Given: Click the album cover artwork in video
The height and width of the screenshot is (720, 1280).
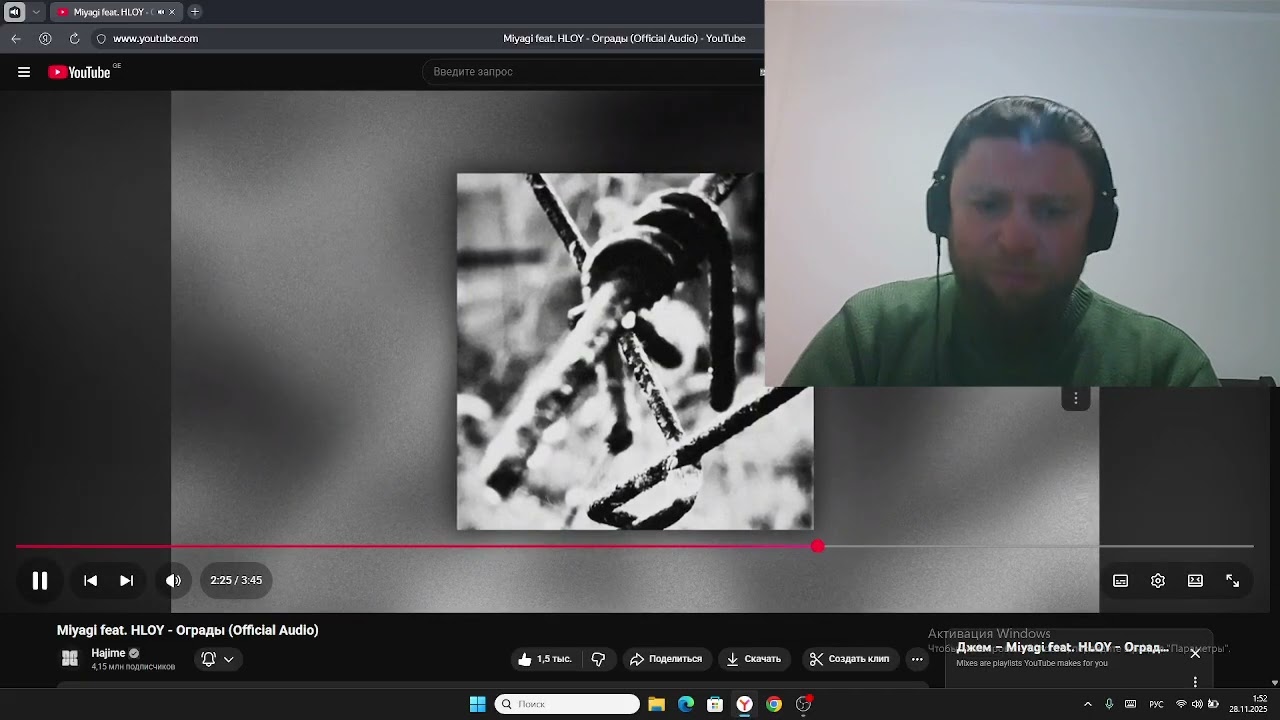Looking at the screenshot, I should pos(635,352).
